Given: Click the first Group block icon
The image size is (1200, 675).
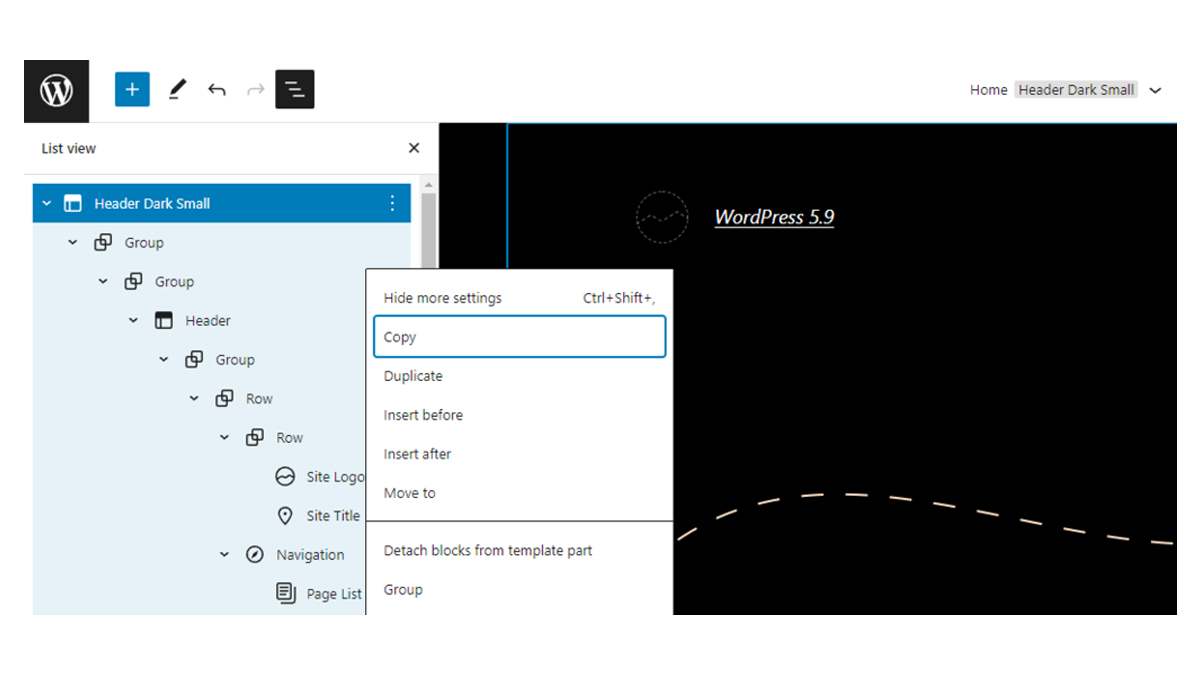Looking at the screenshot, I should (x=103, y=242).
